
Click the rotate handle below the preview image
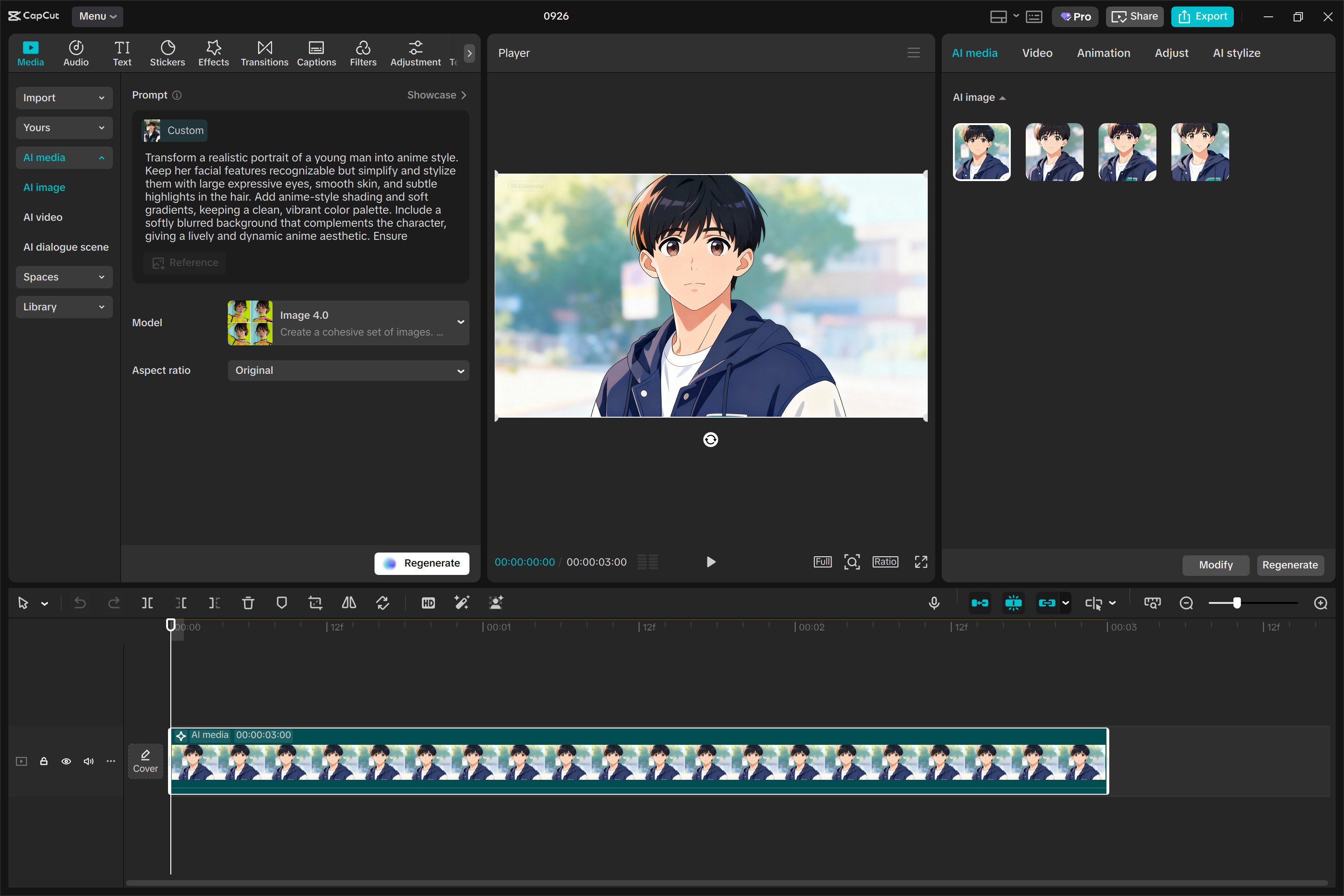(x=710, y=440)
